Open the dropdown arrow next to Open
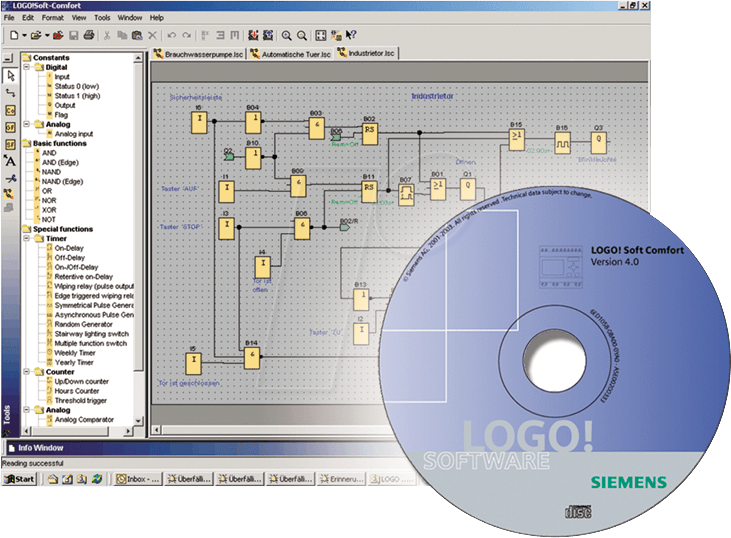The width and height of the screenshot is (731, 538). [x=47, y=36]
